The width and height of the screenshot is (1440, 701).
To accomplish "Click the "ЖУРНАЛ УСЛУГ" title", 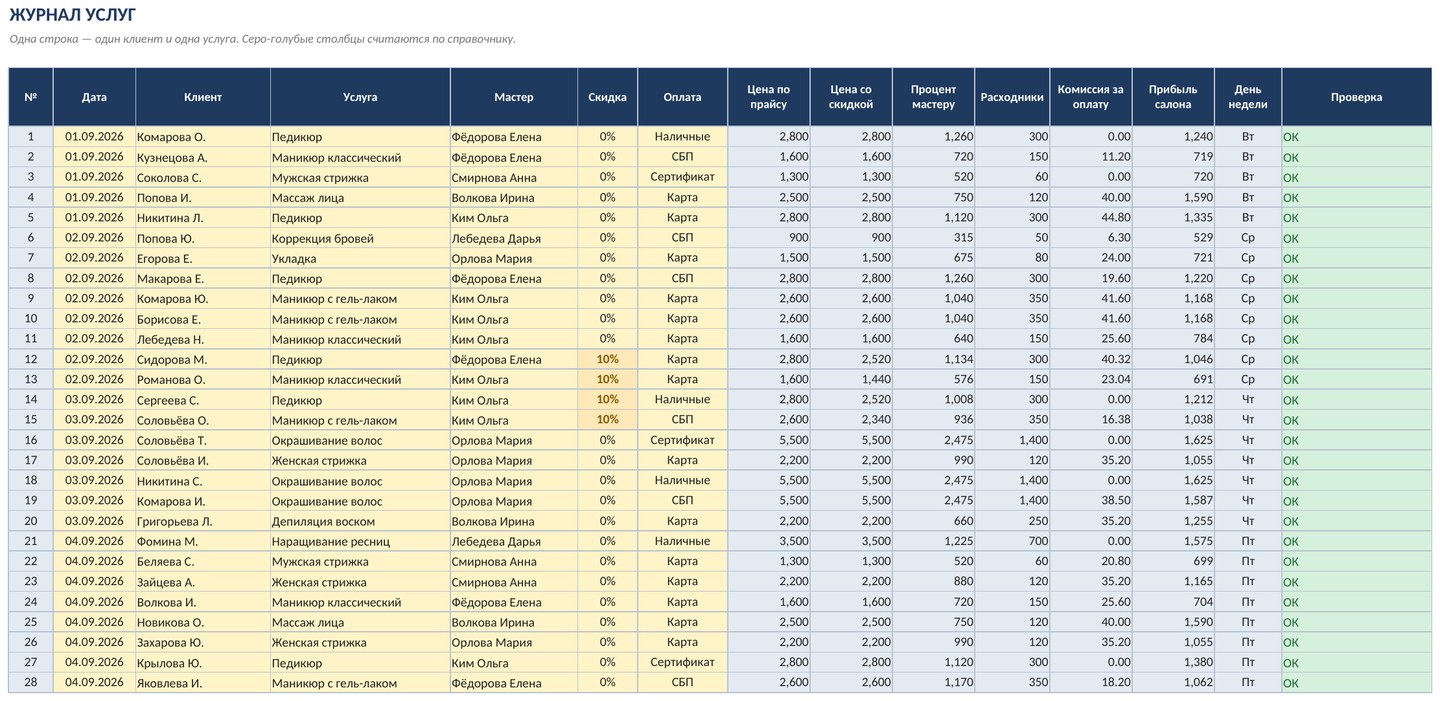I will (x=73, y=15).
